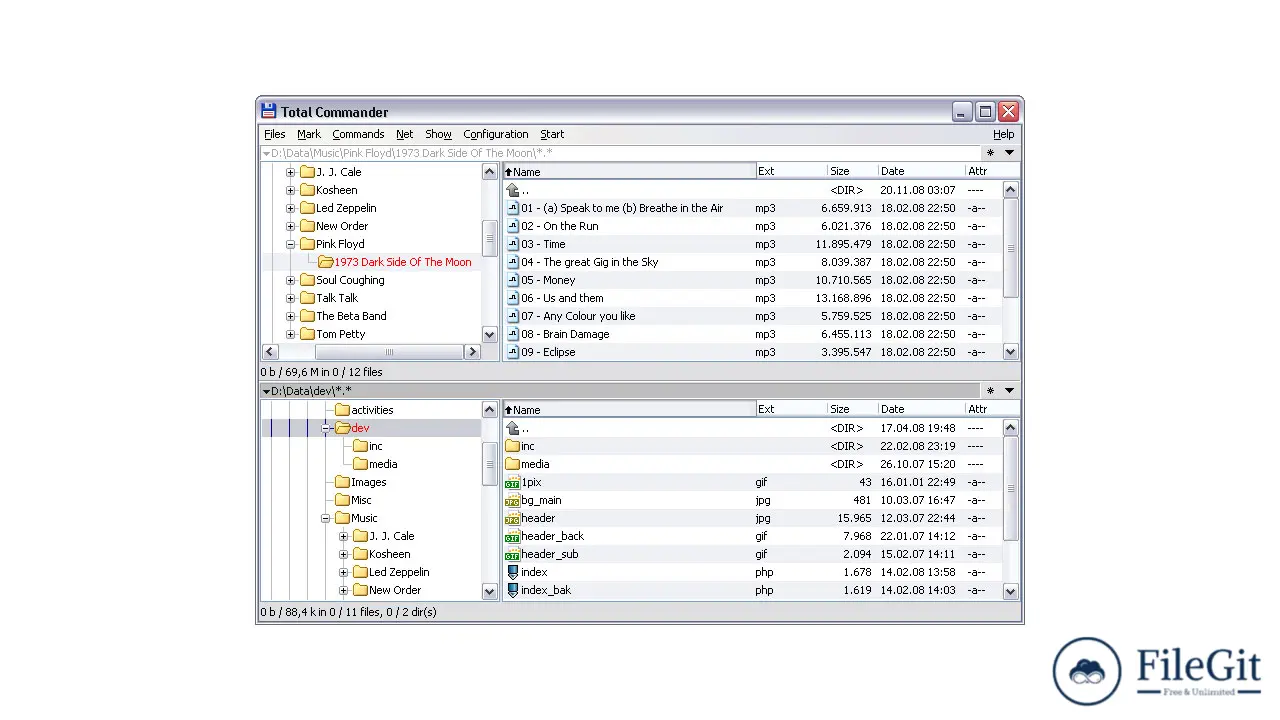This screenshot has width=1280, height=720.
Task: Click the jpg icon of bg_main
Action: pyautogui.click(x=513, y=500)
